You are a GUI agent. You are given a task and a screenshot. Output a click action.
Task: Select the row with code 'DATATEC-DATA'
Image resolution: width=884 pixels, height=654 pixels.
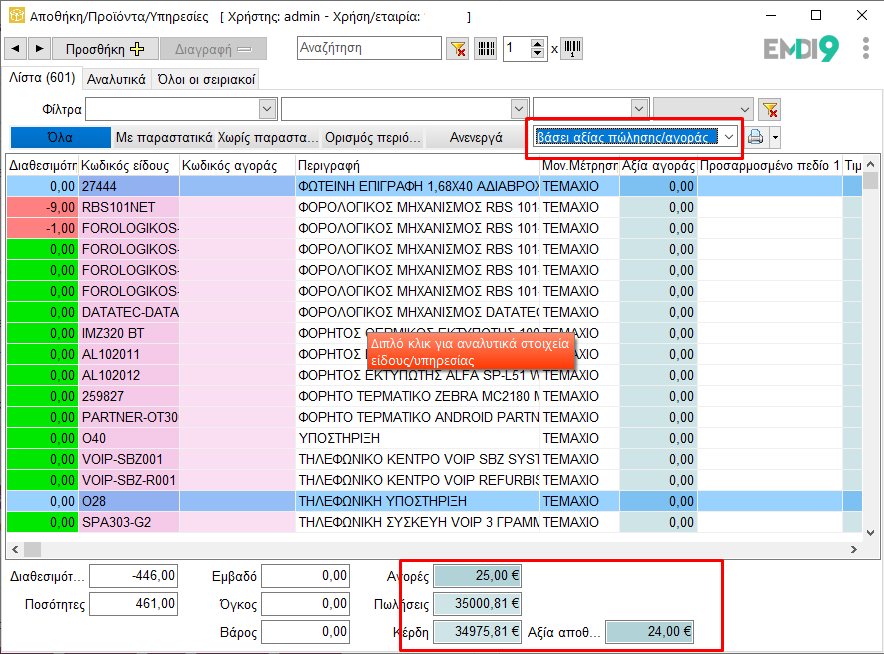[434, 312]
